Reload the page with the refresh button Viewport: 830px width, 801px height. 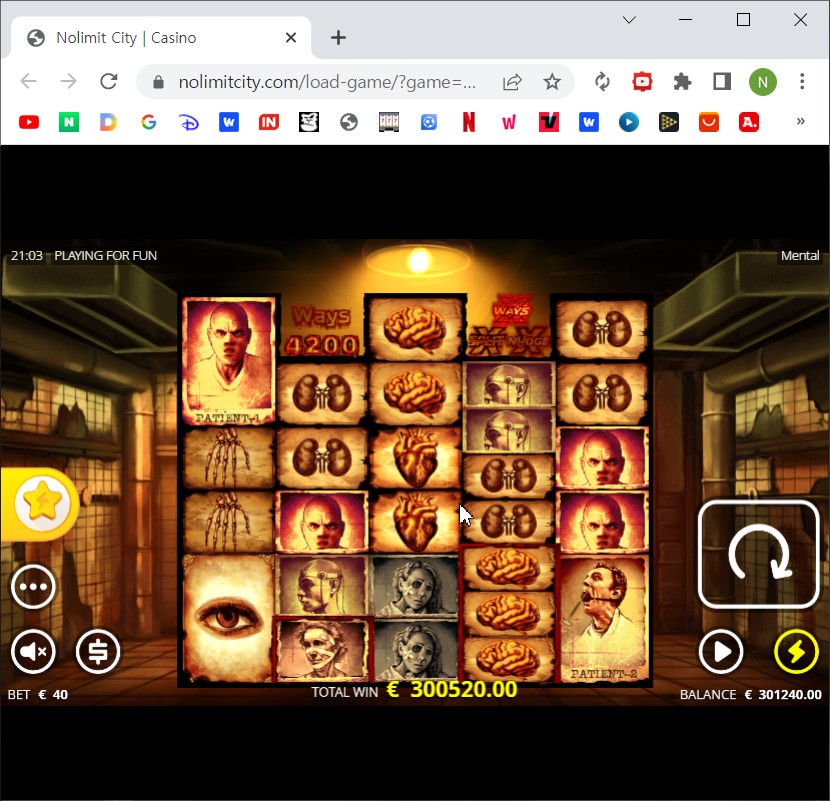click(x=109, y=82)
